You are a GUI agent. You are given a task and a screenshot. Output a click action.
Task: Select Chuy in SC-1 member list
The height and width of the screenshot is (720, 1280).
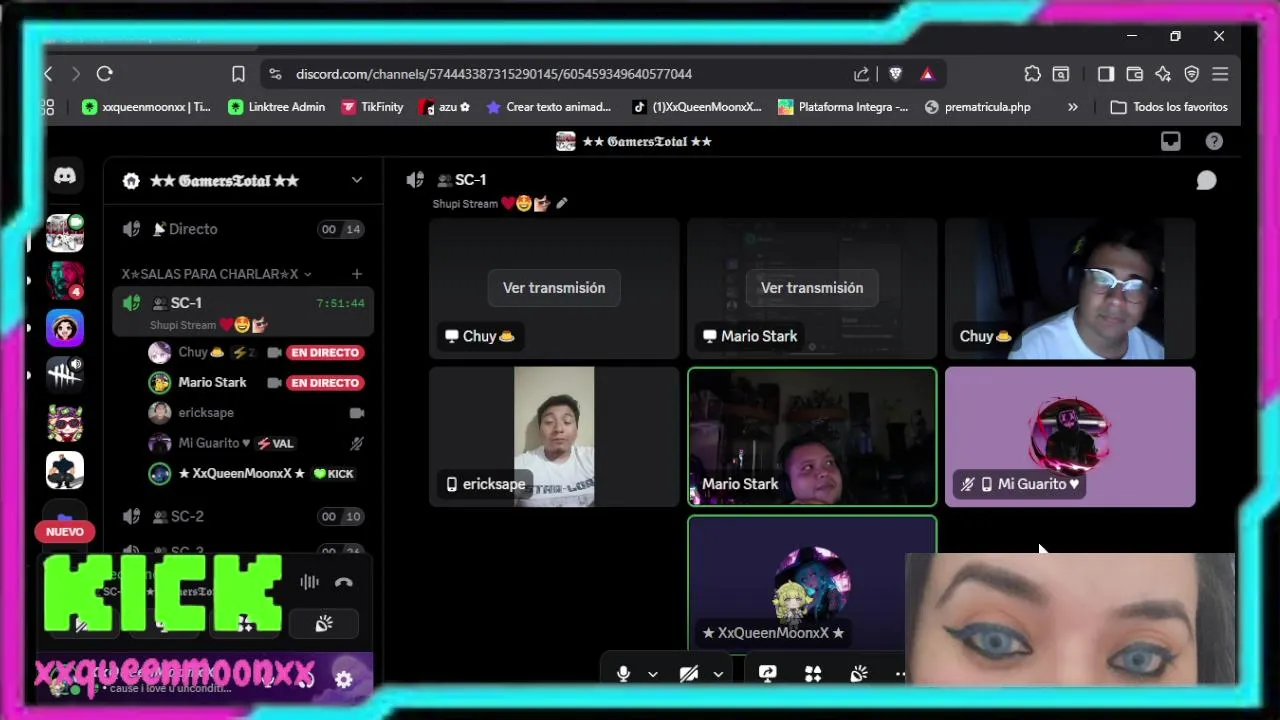coord(256,352)
